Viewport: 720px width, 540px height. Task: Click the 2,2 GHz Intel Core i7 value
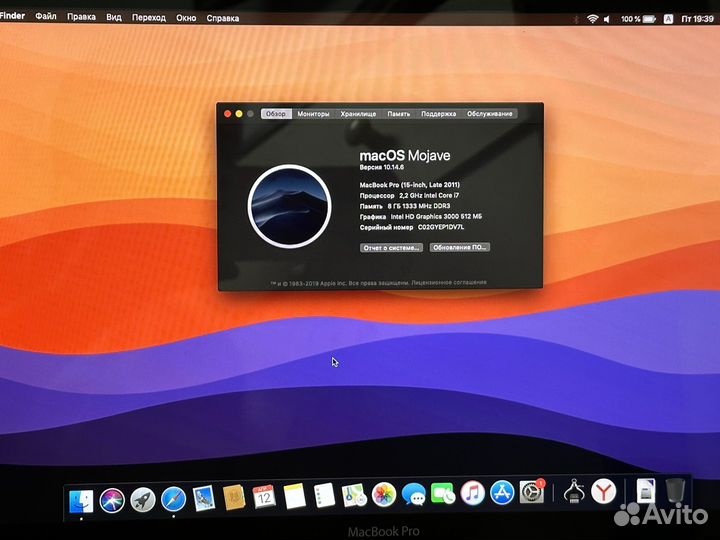click(429, 195)
